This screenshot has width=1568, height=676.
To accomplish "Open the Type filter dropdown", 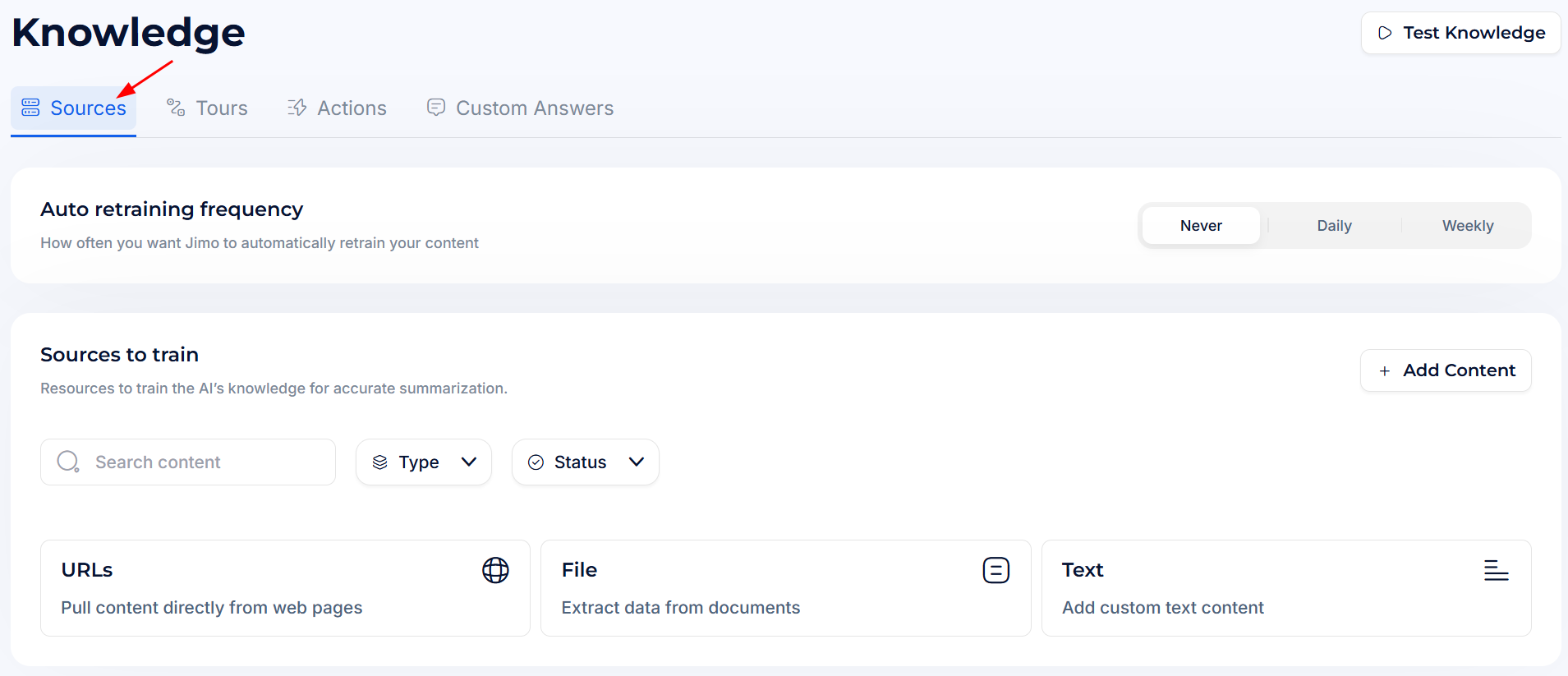I will [x=423, y=462].
